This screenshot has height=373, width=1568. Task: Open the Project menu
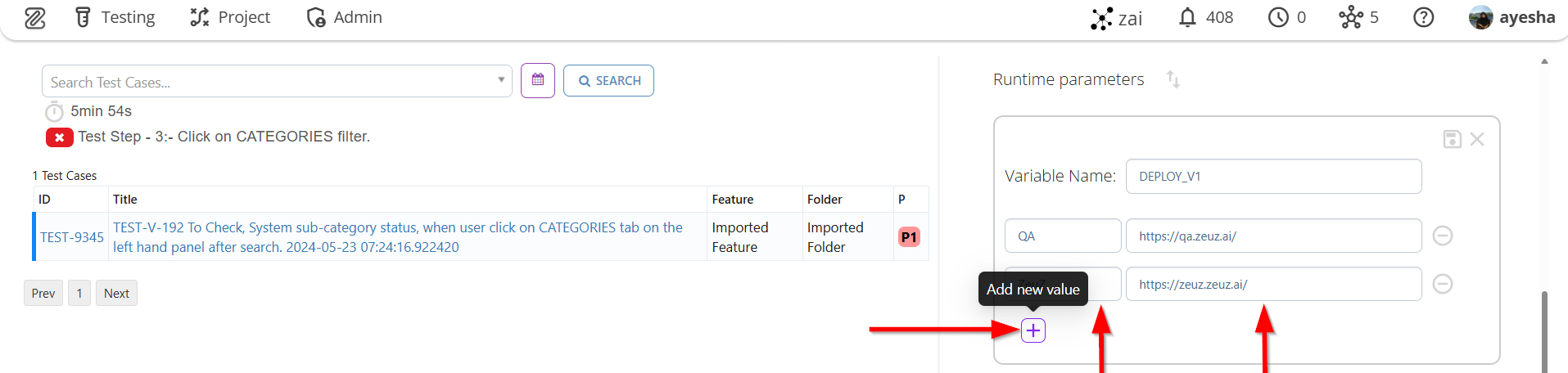click(x=230, y=17)
